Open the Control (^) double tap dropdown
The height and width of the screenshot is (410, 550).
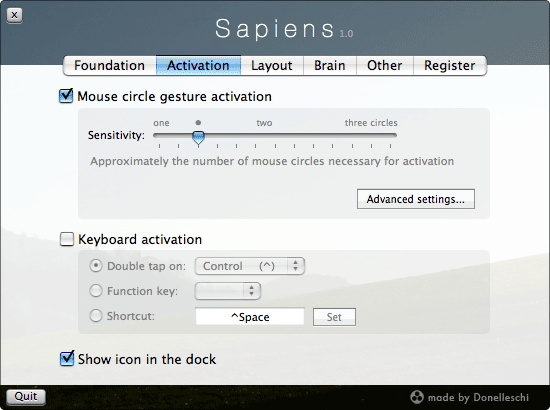250,266
